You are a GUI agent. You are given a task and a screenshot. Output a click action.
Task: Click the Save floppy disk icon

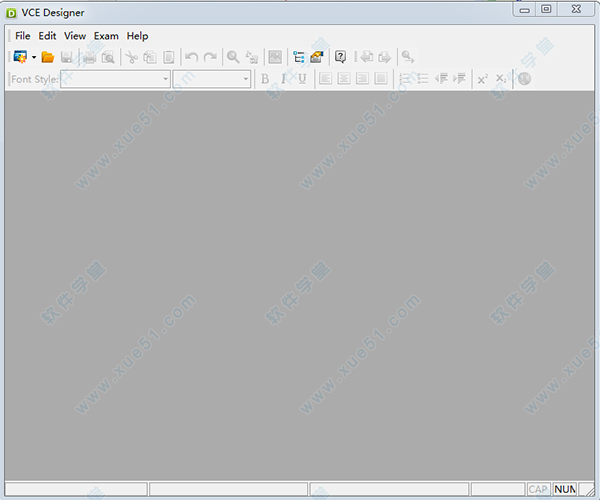67,57
